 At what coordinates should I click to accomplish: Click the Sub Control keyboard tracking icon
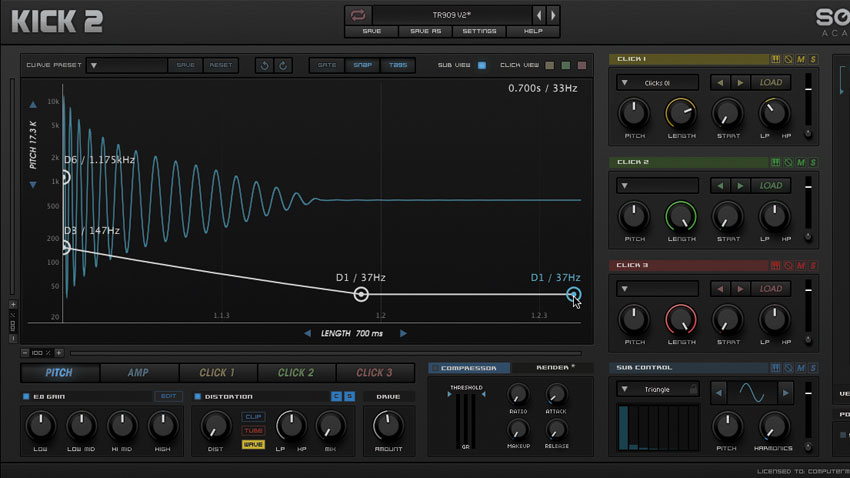776,368
